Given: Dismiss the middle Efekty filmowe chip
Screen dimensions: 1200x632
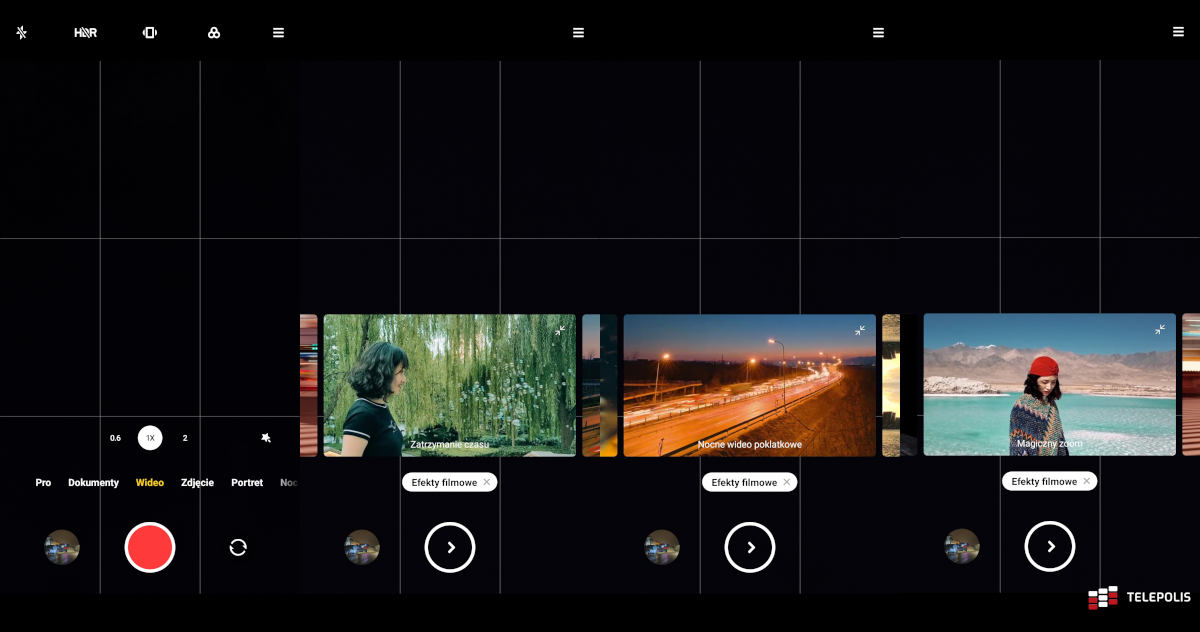Looking at the screenshot, I should click(x=787, y=482).
